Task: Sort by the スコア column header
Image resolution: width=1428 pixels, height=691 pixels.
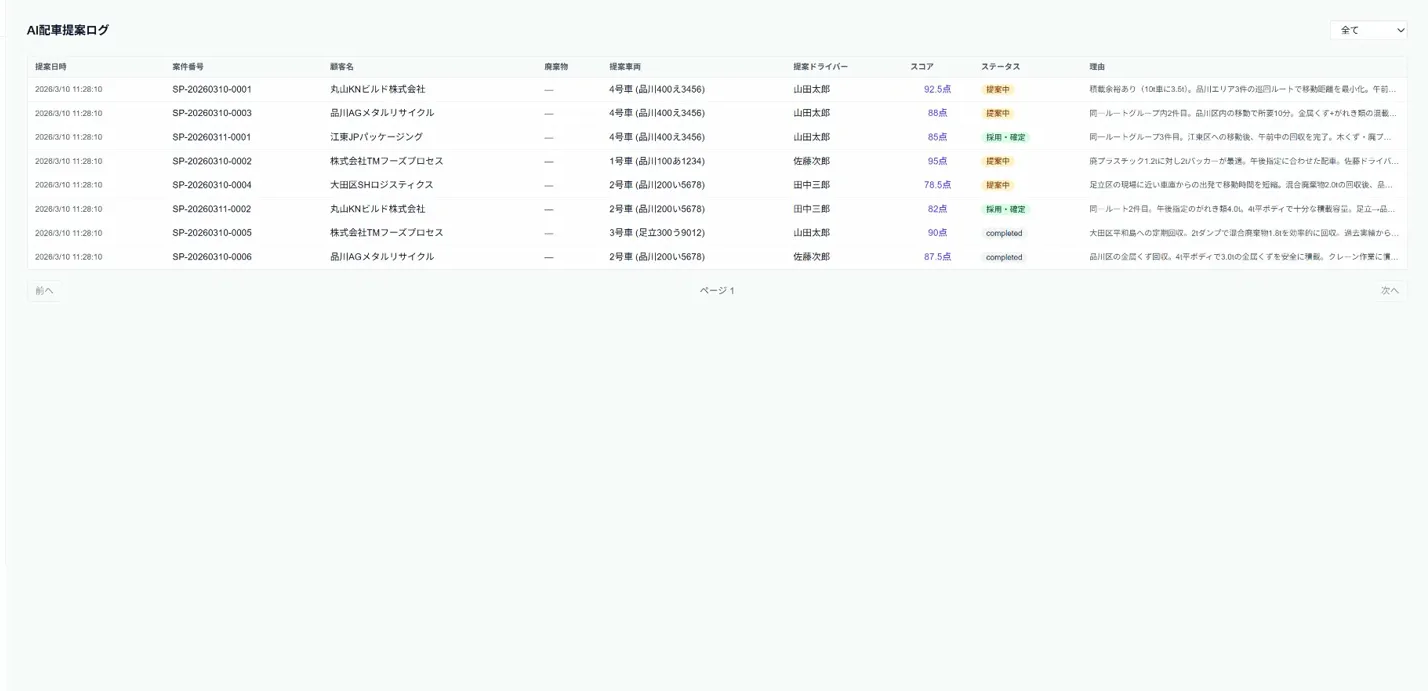Action: (x=920, y=65)
